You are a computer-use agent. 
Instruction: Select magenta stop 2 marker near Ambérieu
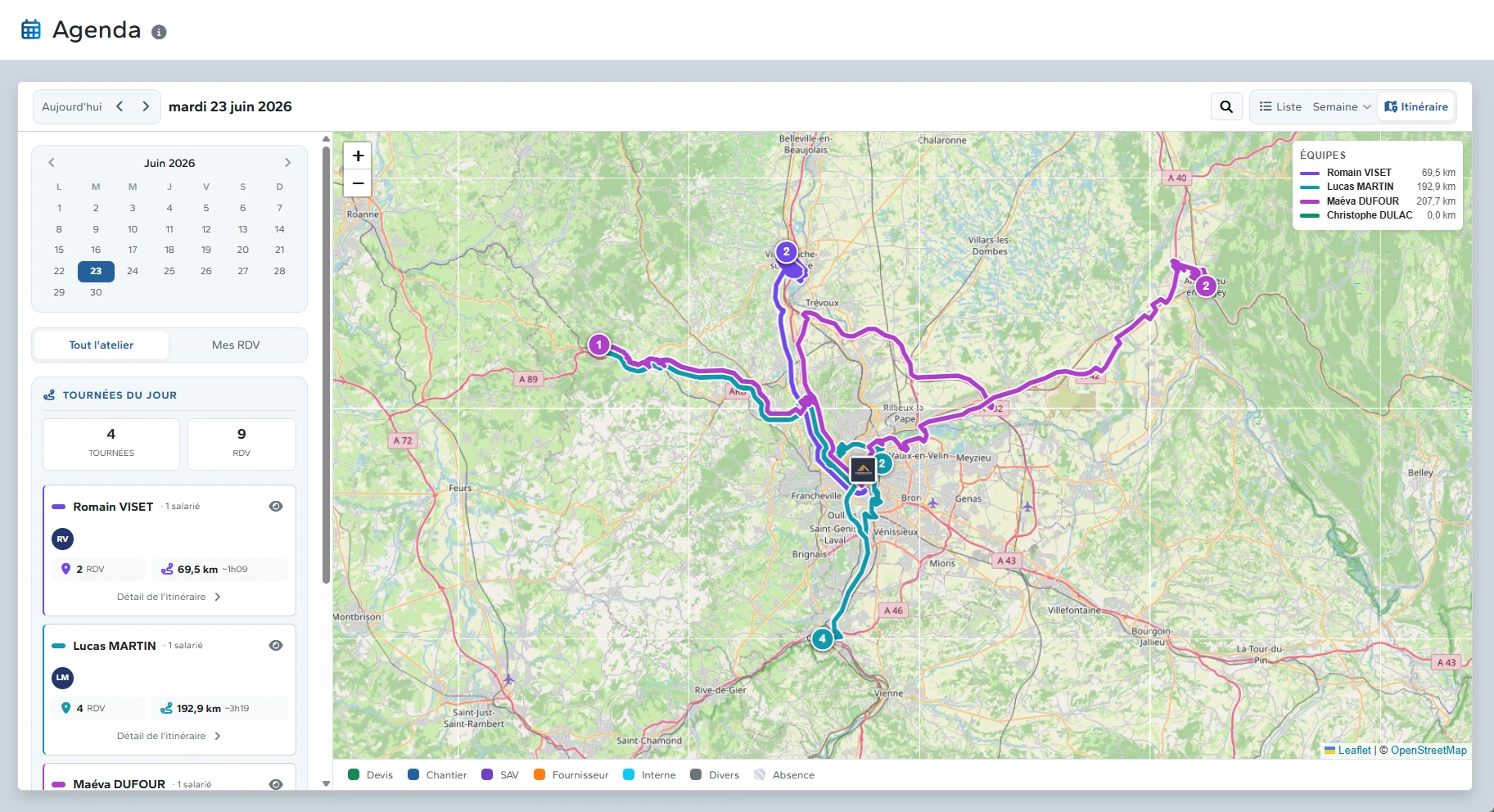coord(1205,286)
